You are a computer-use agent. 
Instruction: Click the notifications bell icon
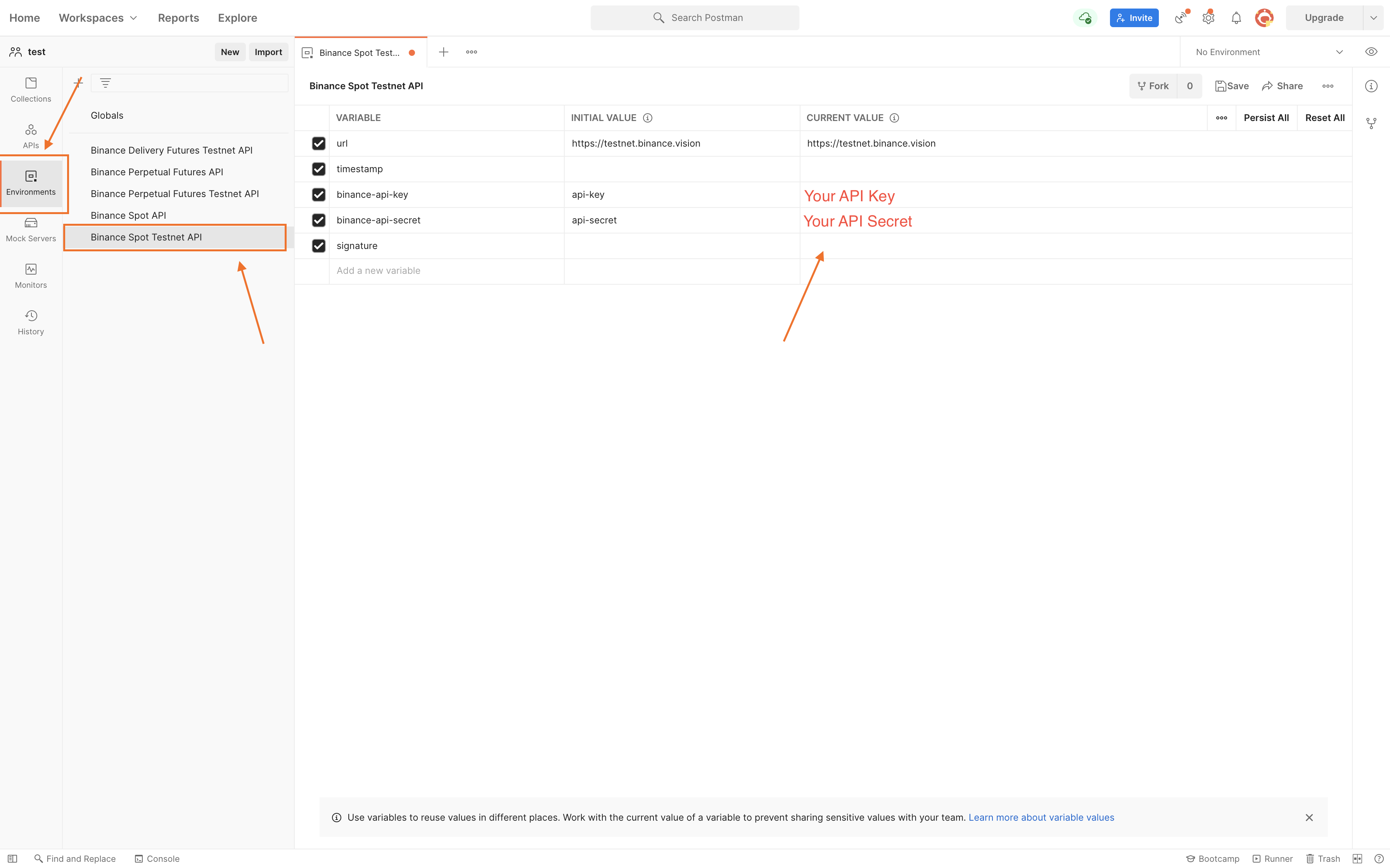1236,18
